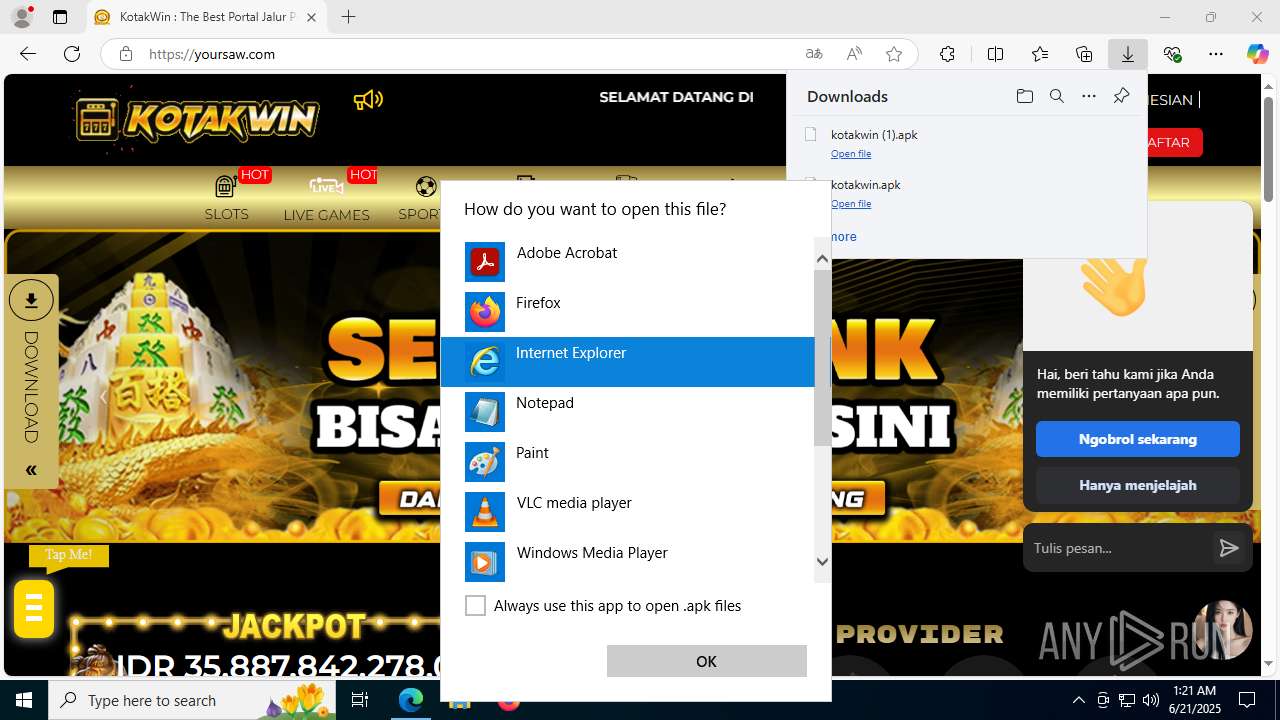The height and width of the screenshot is (720, 1280).
Task: Open the LIVE GAMES menu item
Action: (326, 198)
